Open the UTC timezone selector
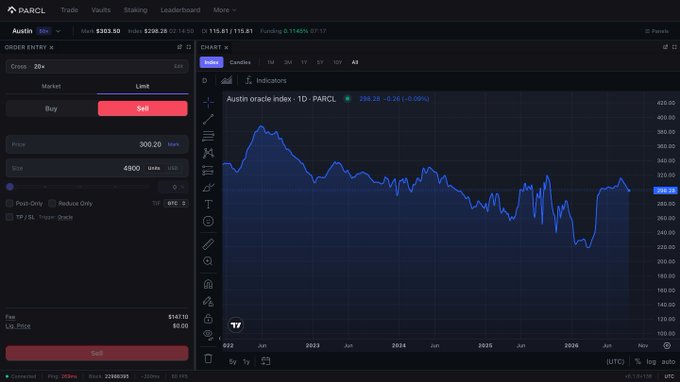Image resolution: width=680 pixels, height=382 pixels. click(x=615, y=361)
